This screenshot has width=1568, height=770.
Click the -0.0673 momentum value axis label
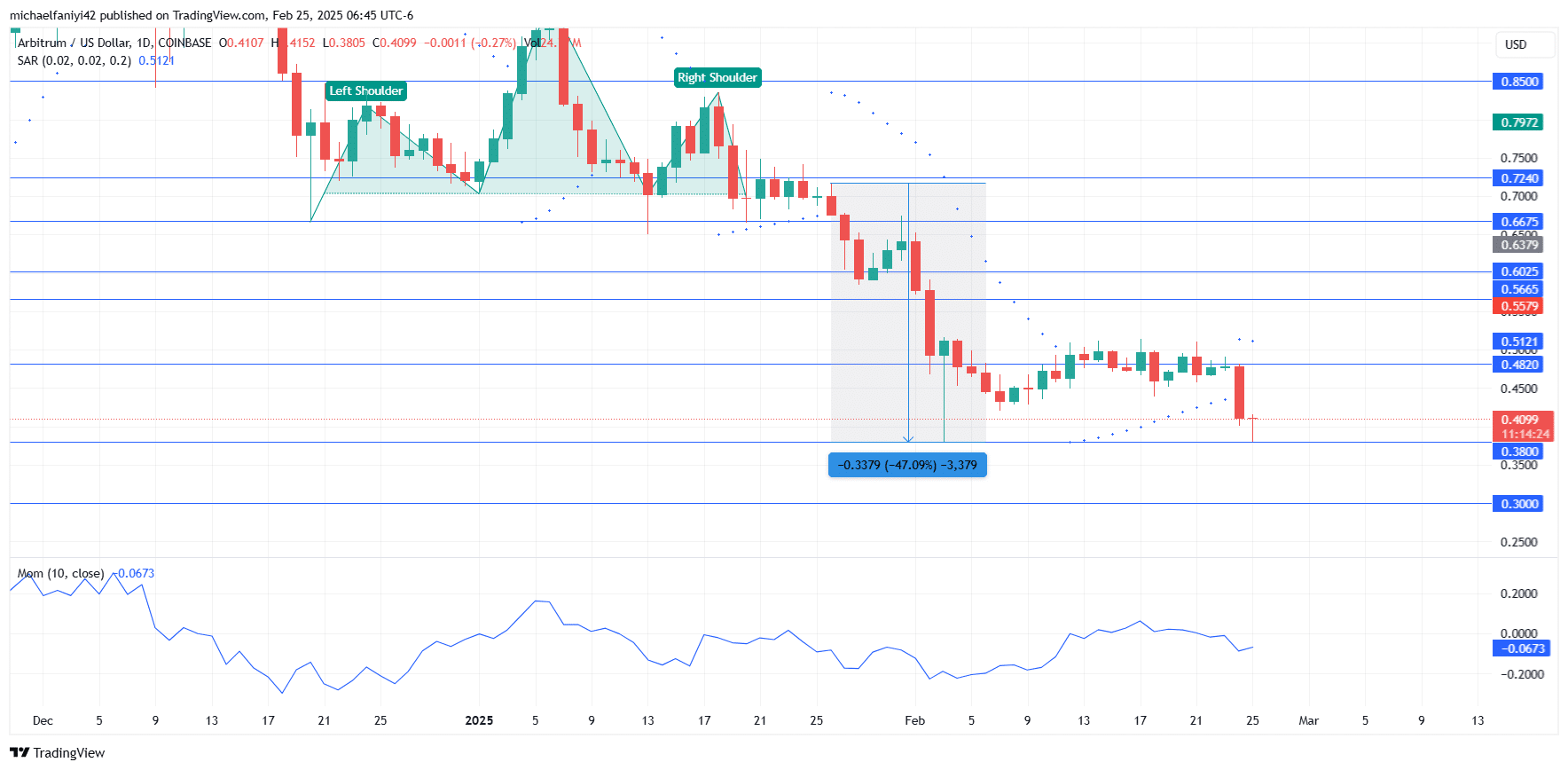pos(1522,648)
